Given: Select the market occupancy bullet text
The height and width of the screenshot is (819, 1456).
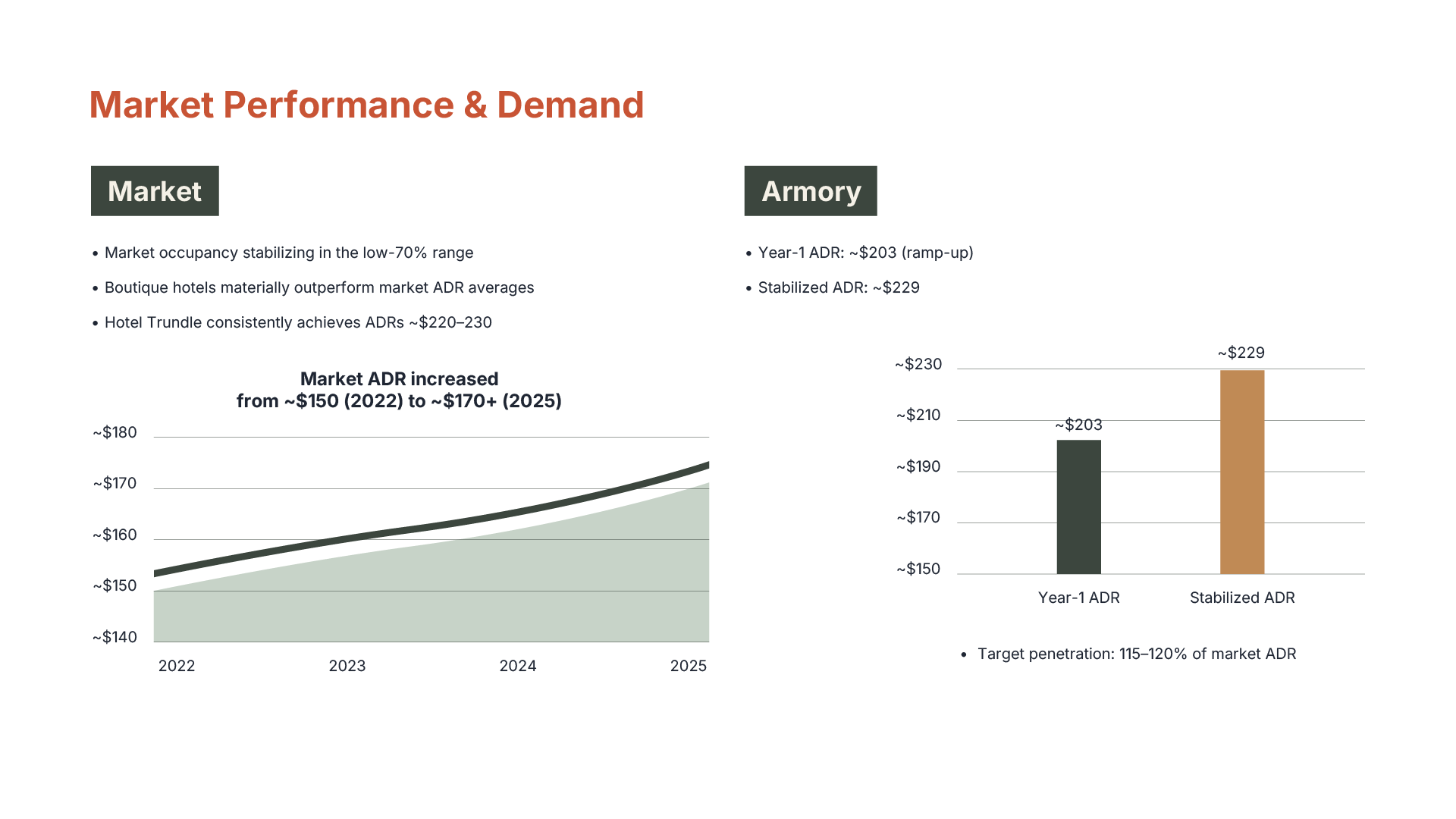Looking at the screenshot, I should (288, 253).
